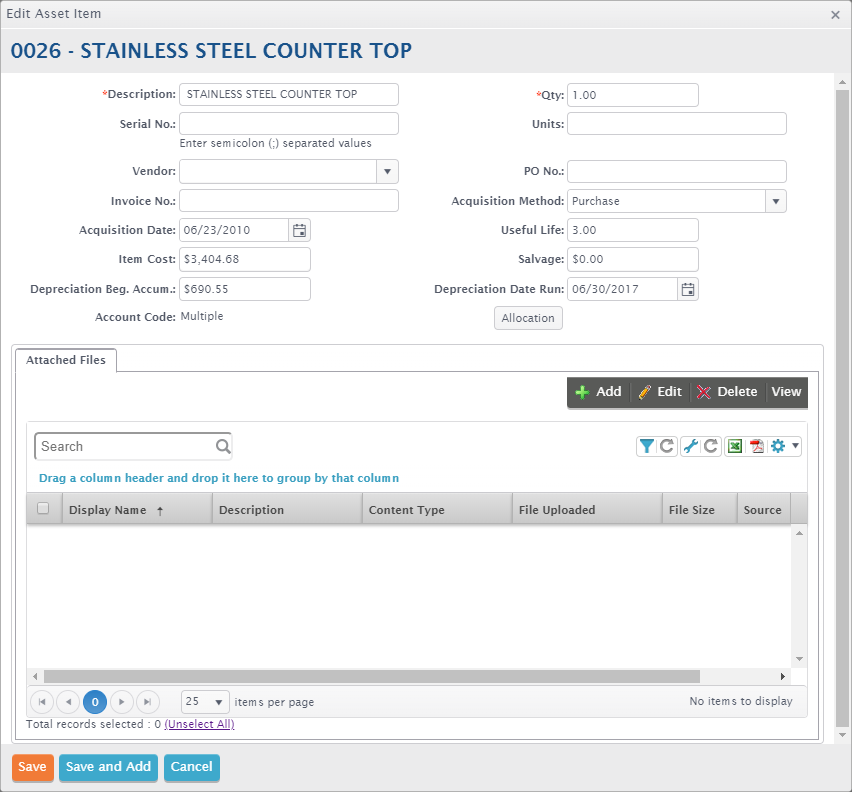Open the gear settings dropdown menu
Viewport: 852px width, 792px height.
click(785, 446)
